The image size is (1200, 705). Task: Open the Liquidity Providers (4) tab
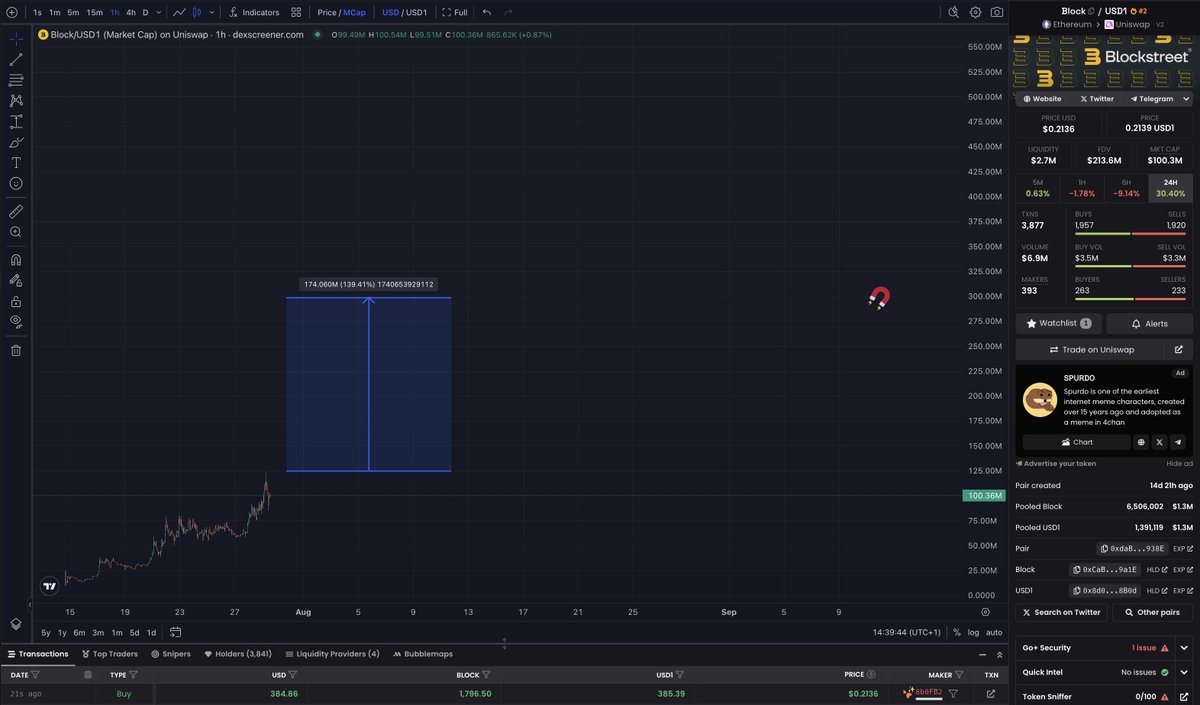331,654
